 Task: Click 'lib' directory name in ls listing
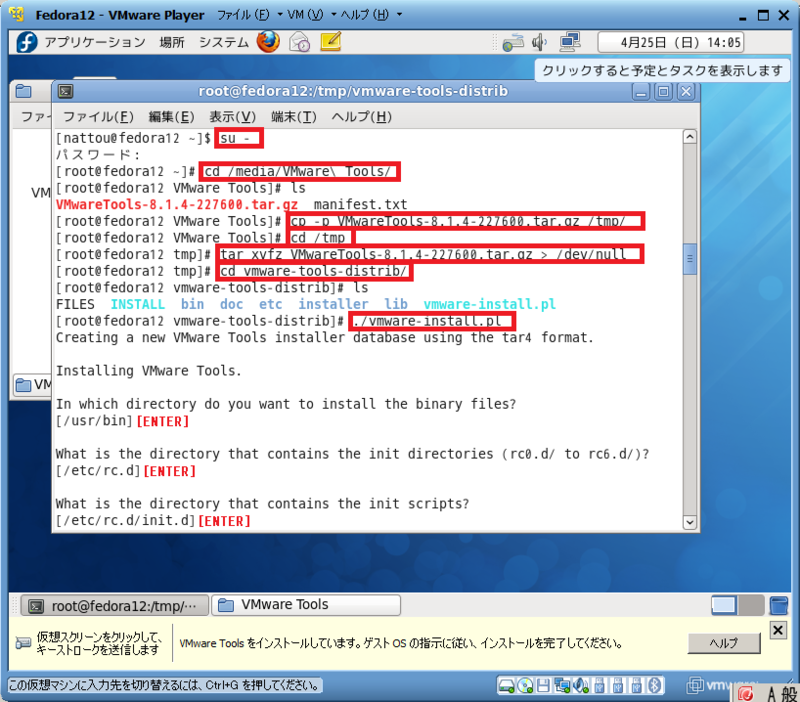click(x=396, y=304)
